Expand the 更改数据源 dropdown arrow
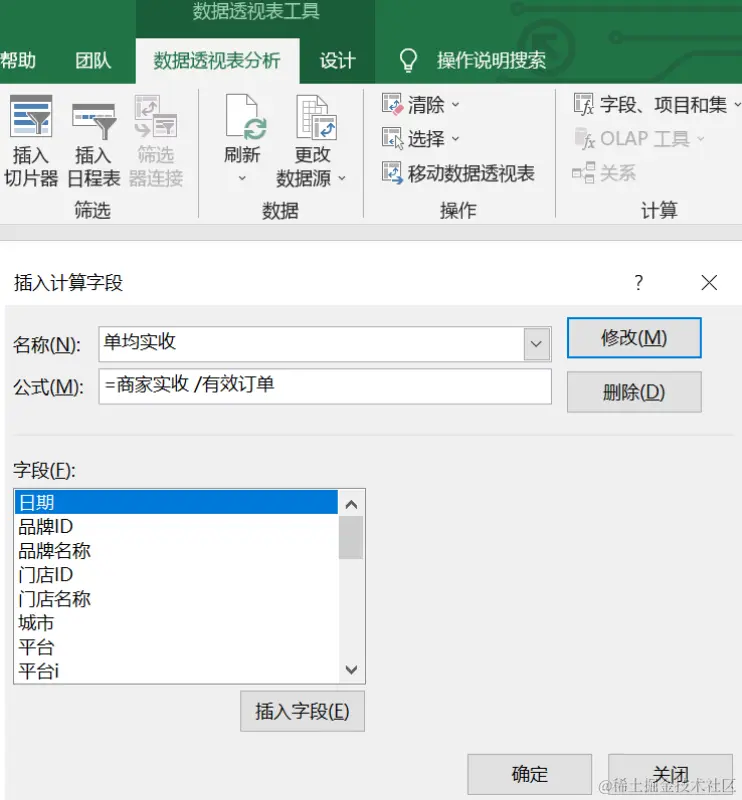The image size is (742, 800). click(342, 178)
